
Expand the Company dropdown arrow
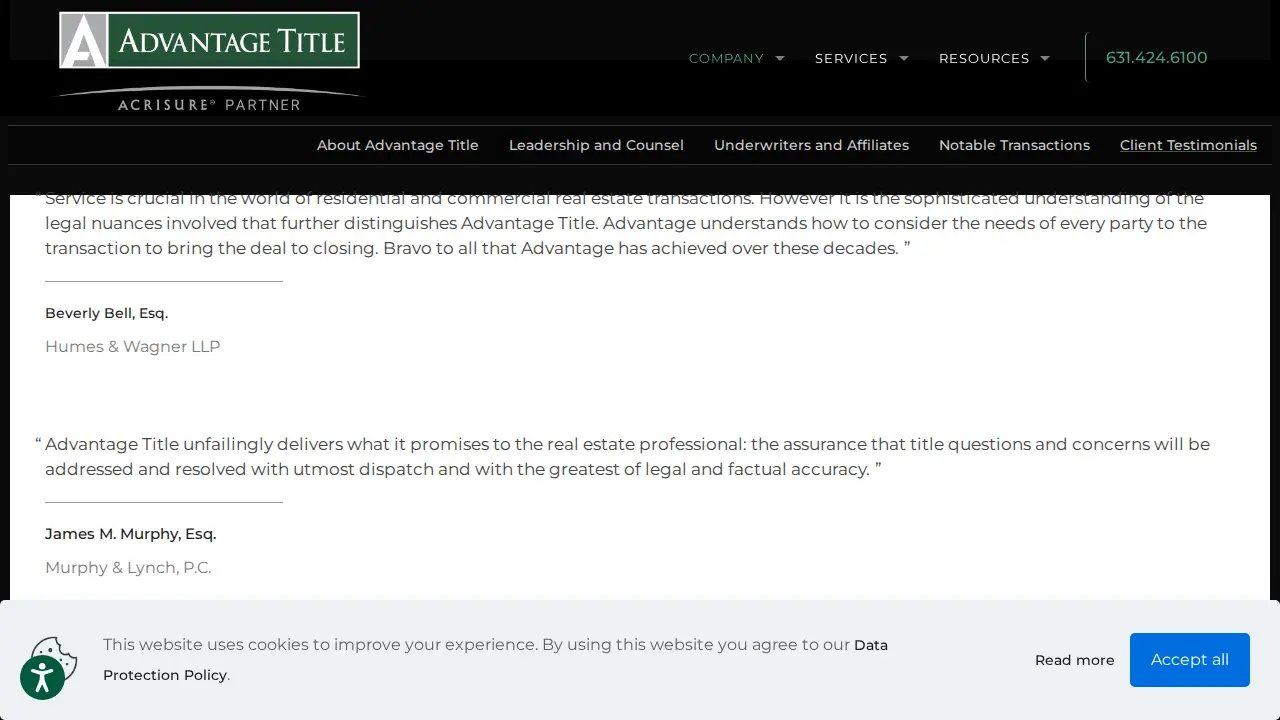point(780,59)
